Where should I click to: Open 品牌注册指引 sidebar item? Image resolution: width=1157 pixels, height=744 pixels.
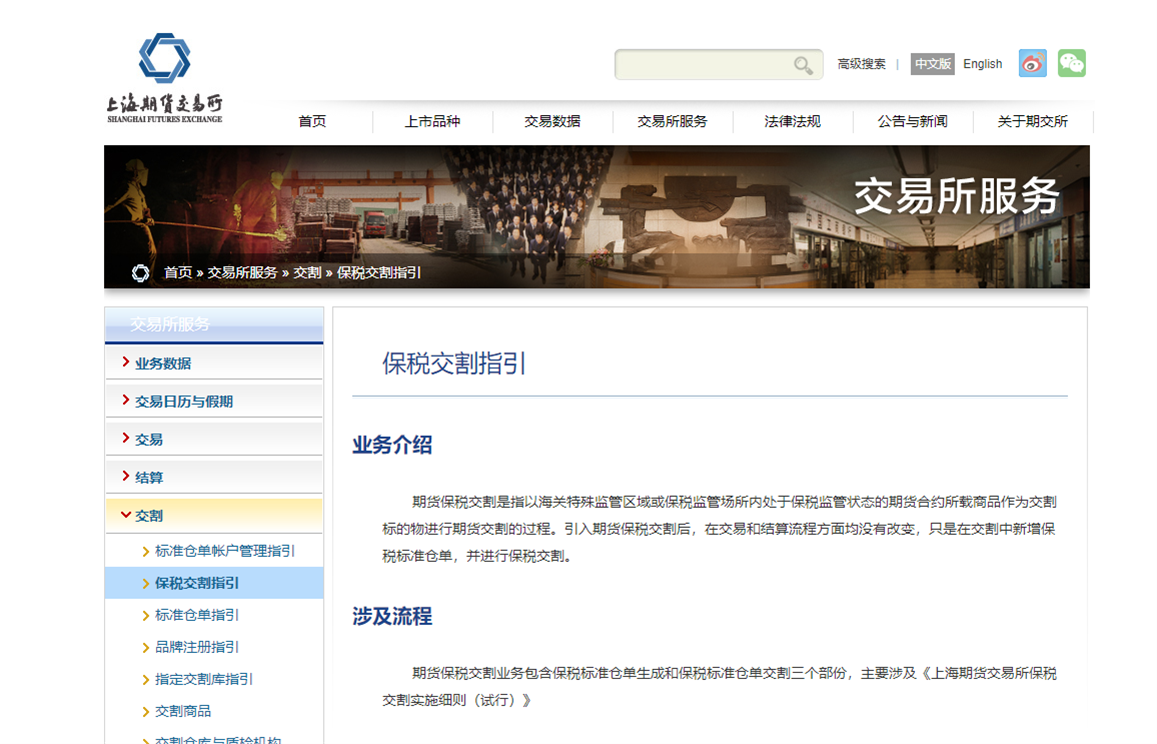coord(196,647)
